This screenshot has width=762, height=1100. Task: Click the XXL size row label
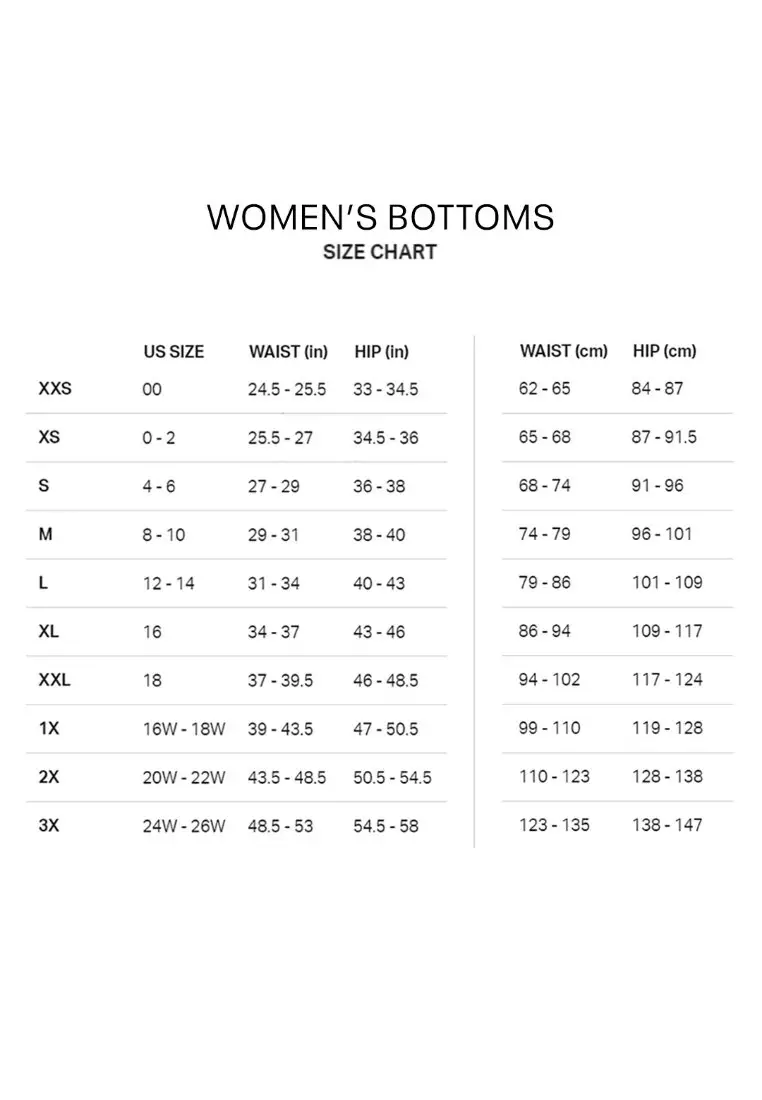click(55, 680)
